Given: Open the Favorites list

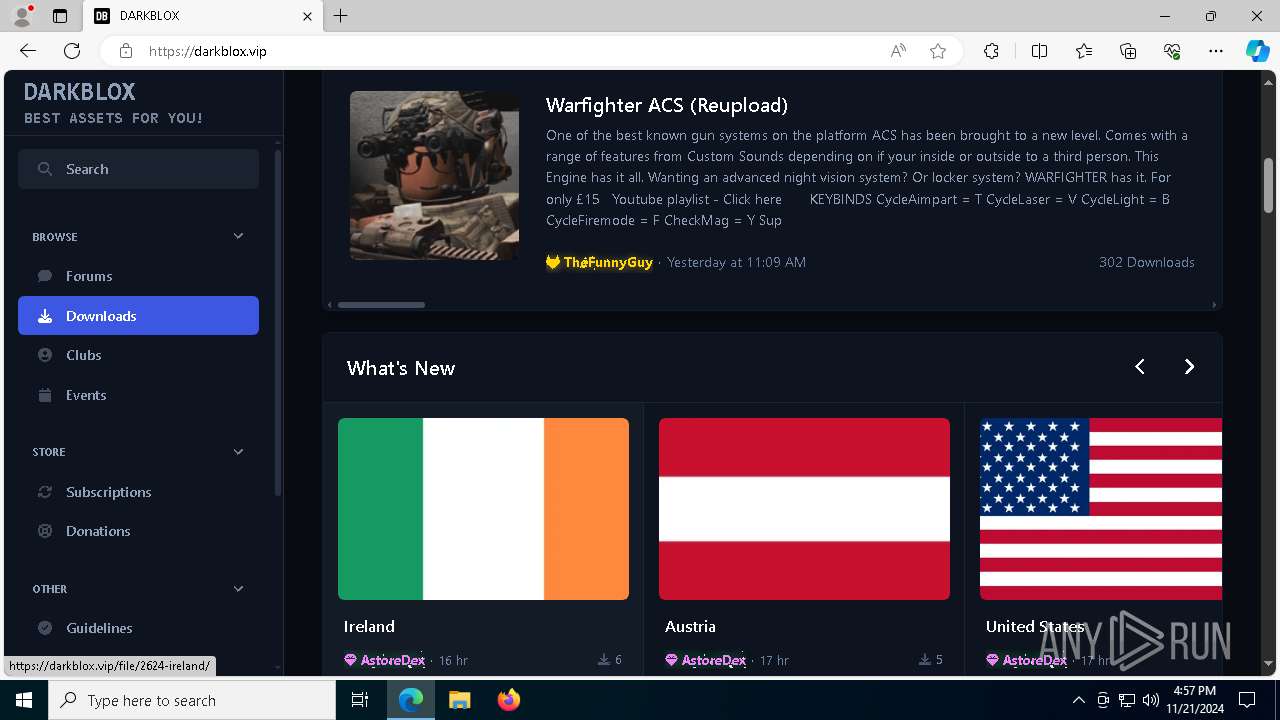Looking at the screenshot, I should 1084,51.
